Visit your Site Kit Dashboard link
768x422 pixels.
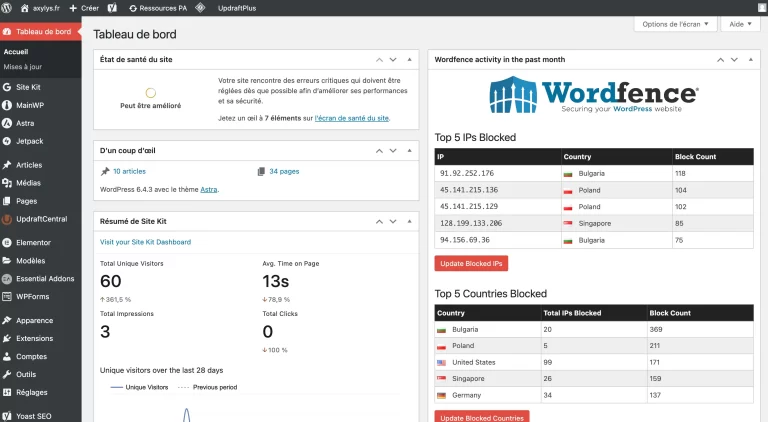pyautogui.click(x=145, y=242)
